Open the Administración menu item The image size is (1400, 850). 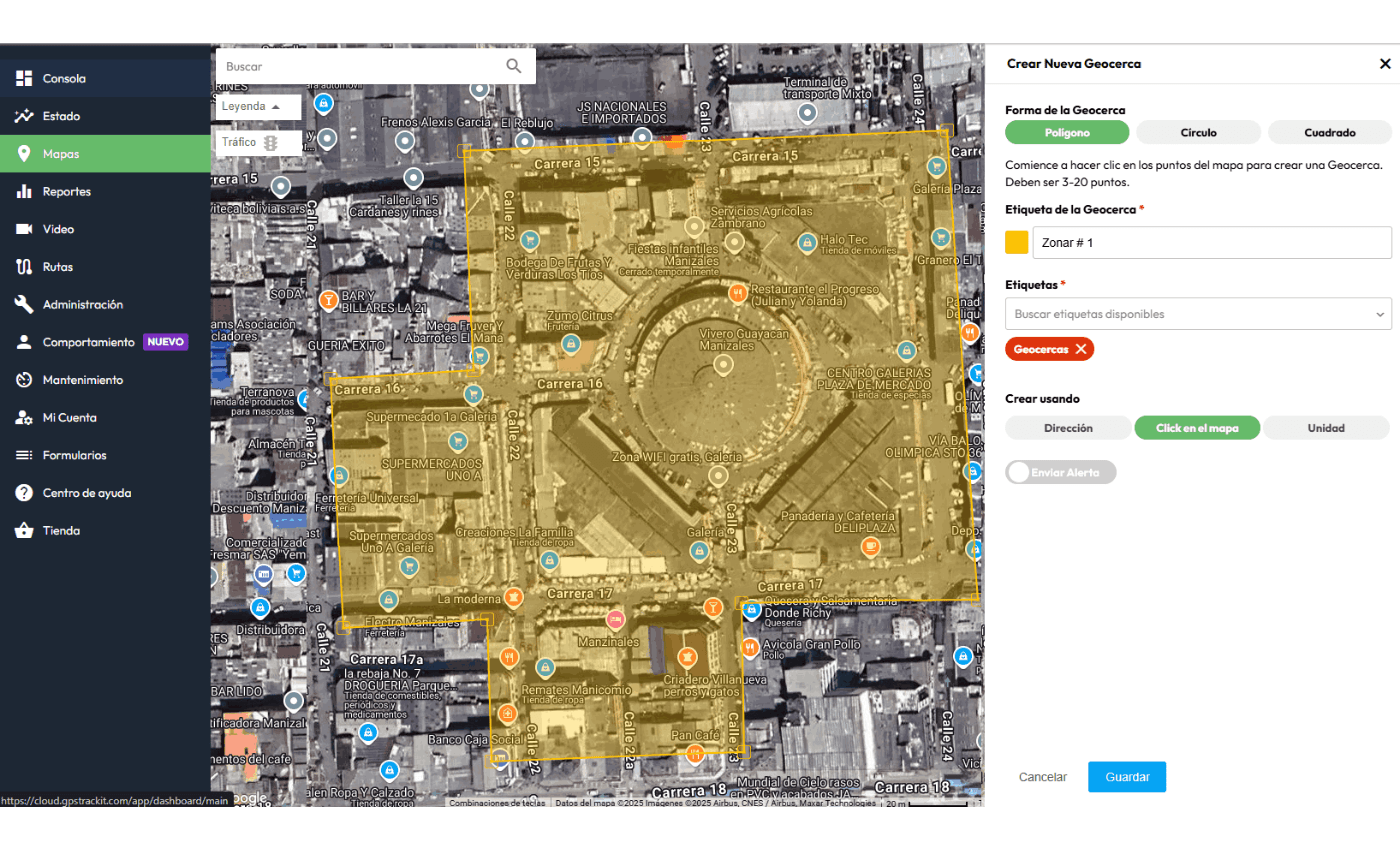[x=105, y=304]
